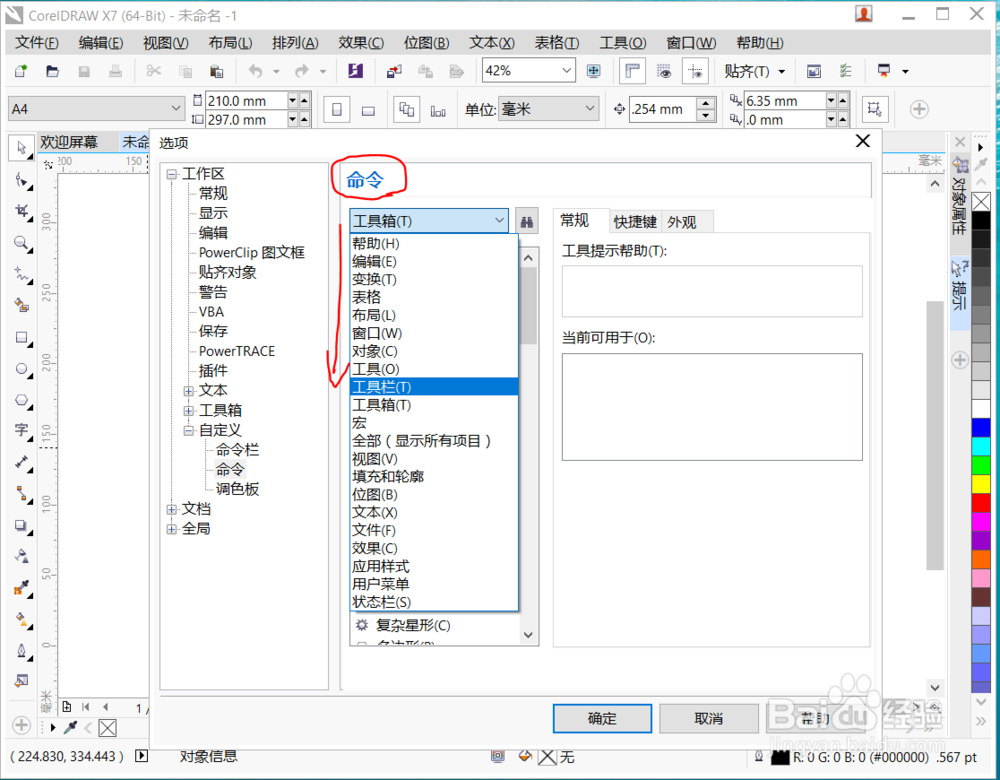The image size is (1000, 780).
Task: Select the Pick tool in toolbox
Action: [22, 148]
